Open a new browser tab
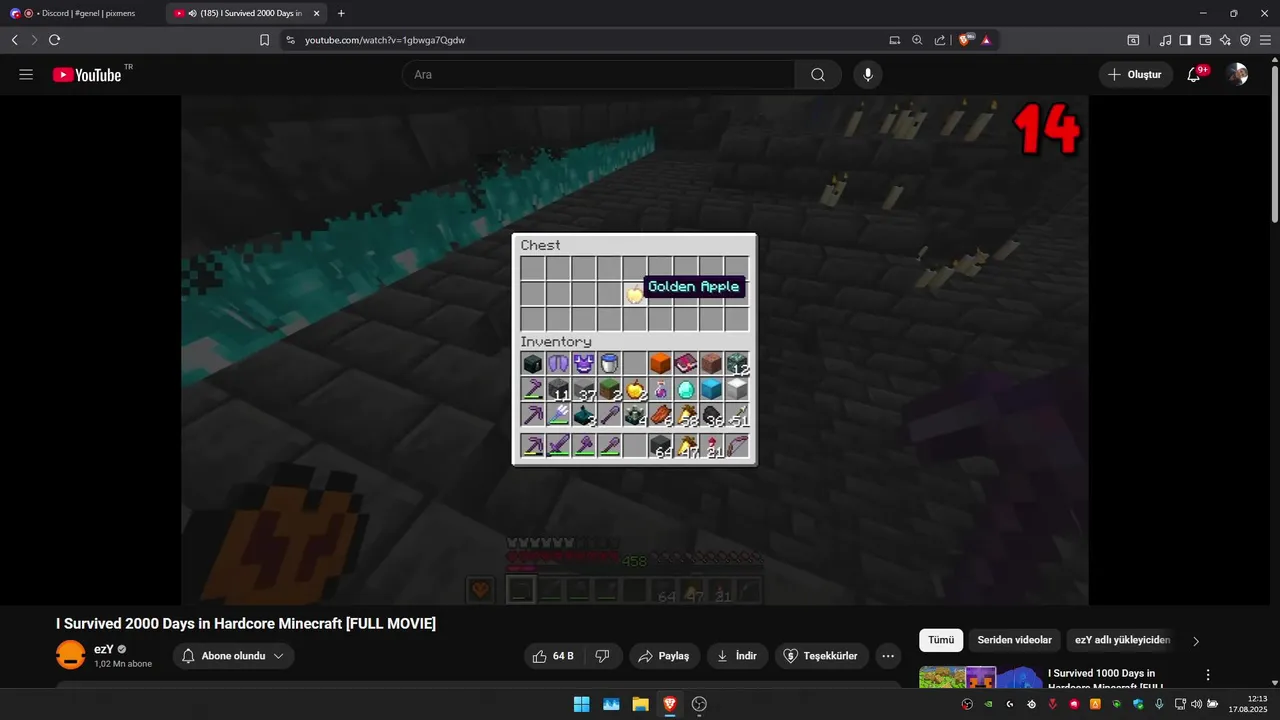 pos(341,13)
